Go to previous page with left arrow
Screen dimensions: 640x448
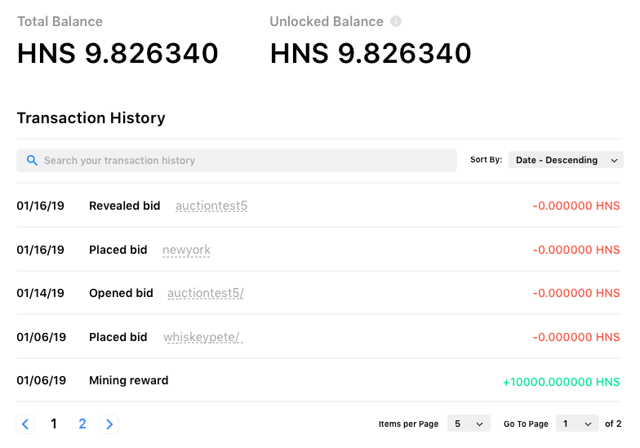[25, 424]
